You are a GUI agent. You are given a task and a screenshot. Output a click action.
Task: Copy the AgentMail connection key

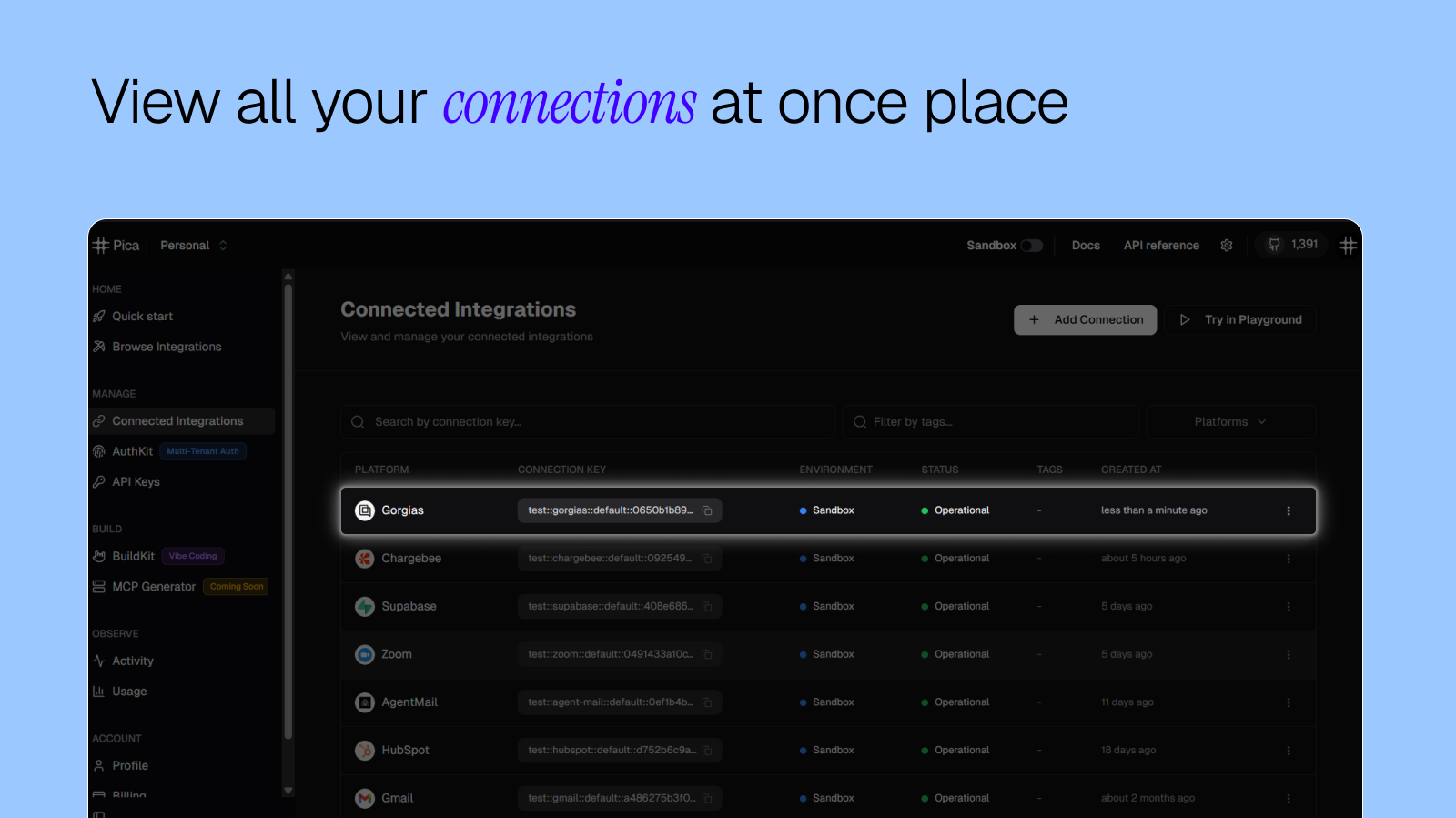point(707,702)
